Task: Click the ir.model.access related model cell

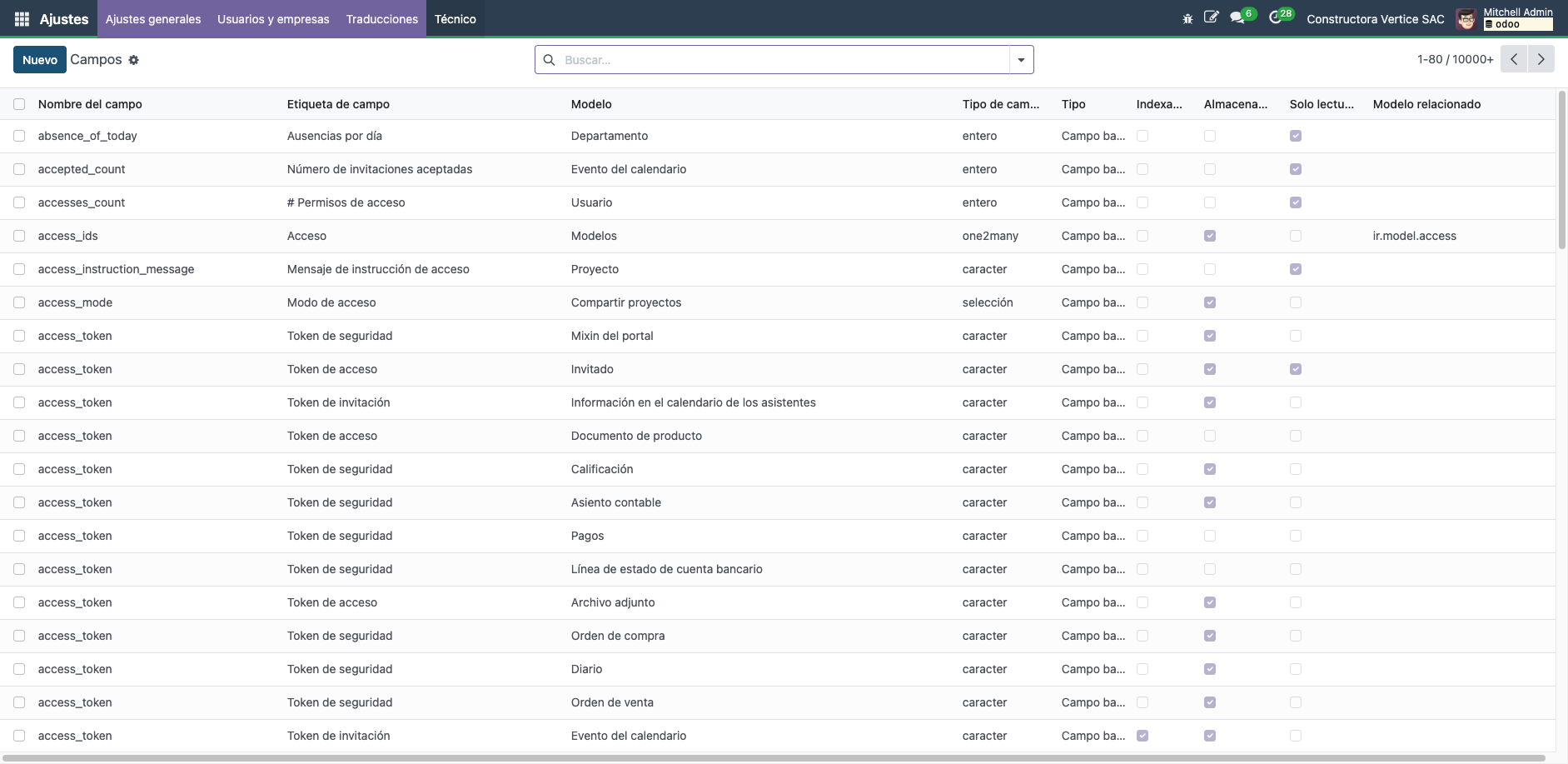Action: 1414,236
